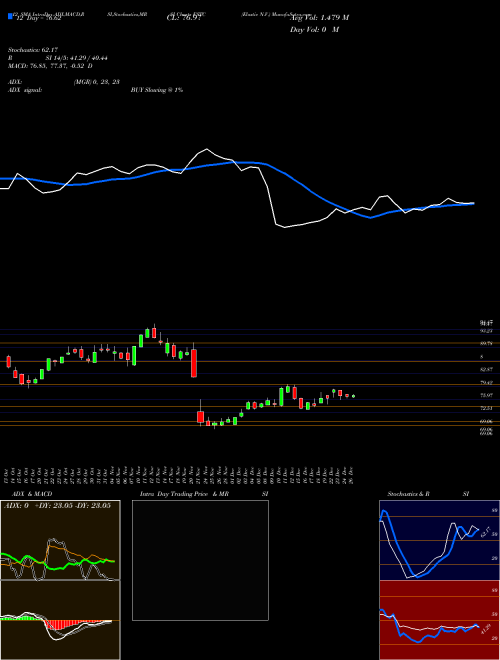Click the blue-background Stochastics chart panel

click(x=439, y=540)
